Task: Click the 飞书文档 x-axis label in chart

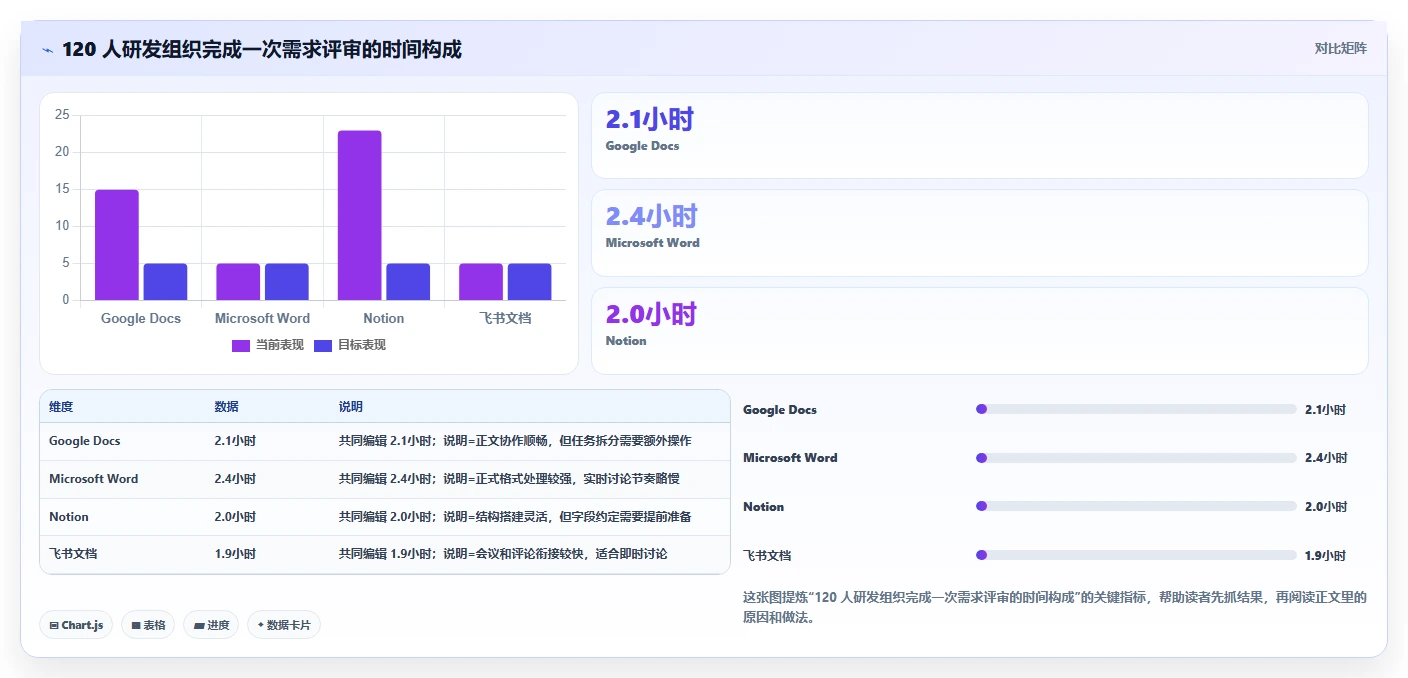Action: click(505, 318)
